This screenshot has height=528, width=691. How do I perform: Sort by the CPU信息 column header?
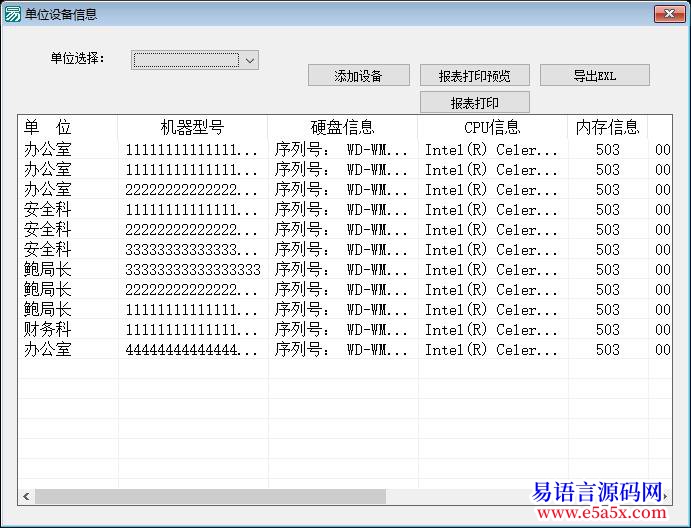tap(492, 127)
